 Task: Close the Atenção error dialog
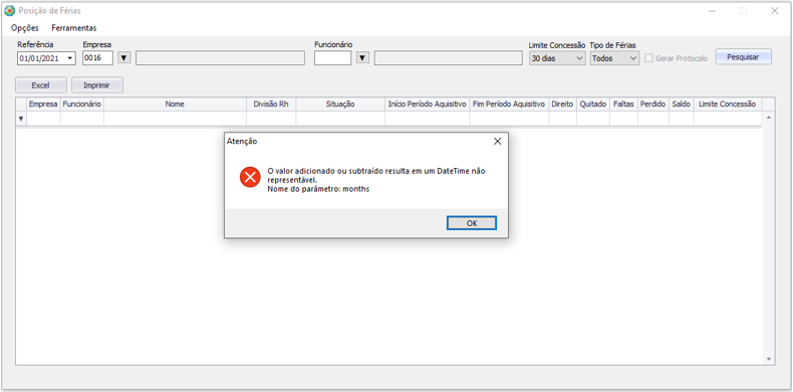pyautogui.click(x=497, y=142)
